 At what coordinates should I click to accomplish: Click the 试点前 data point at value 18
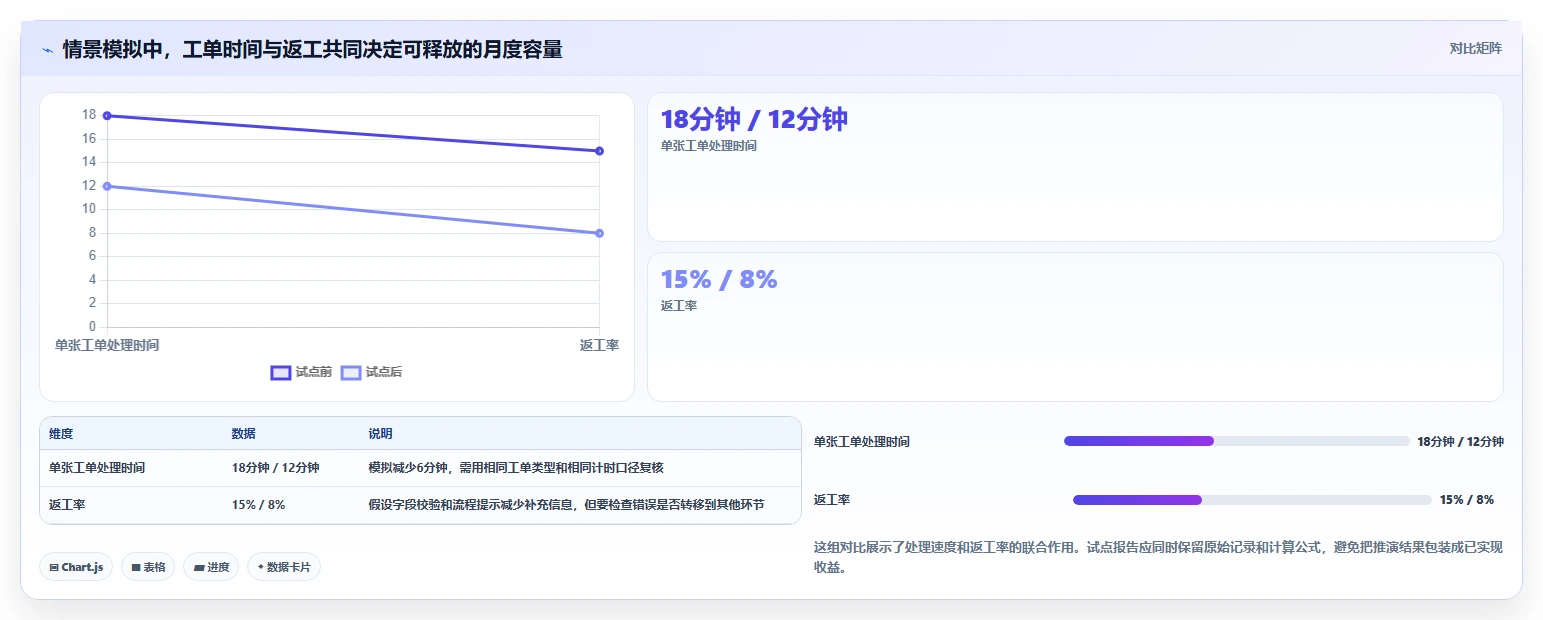[x=107, y=116]
